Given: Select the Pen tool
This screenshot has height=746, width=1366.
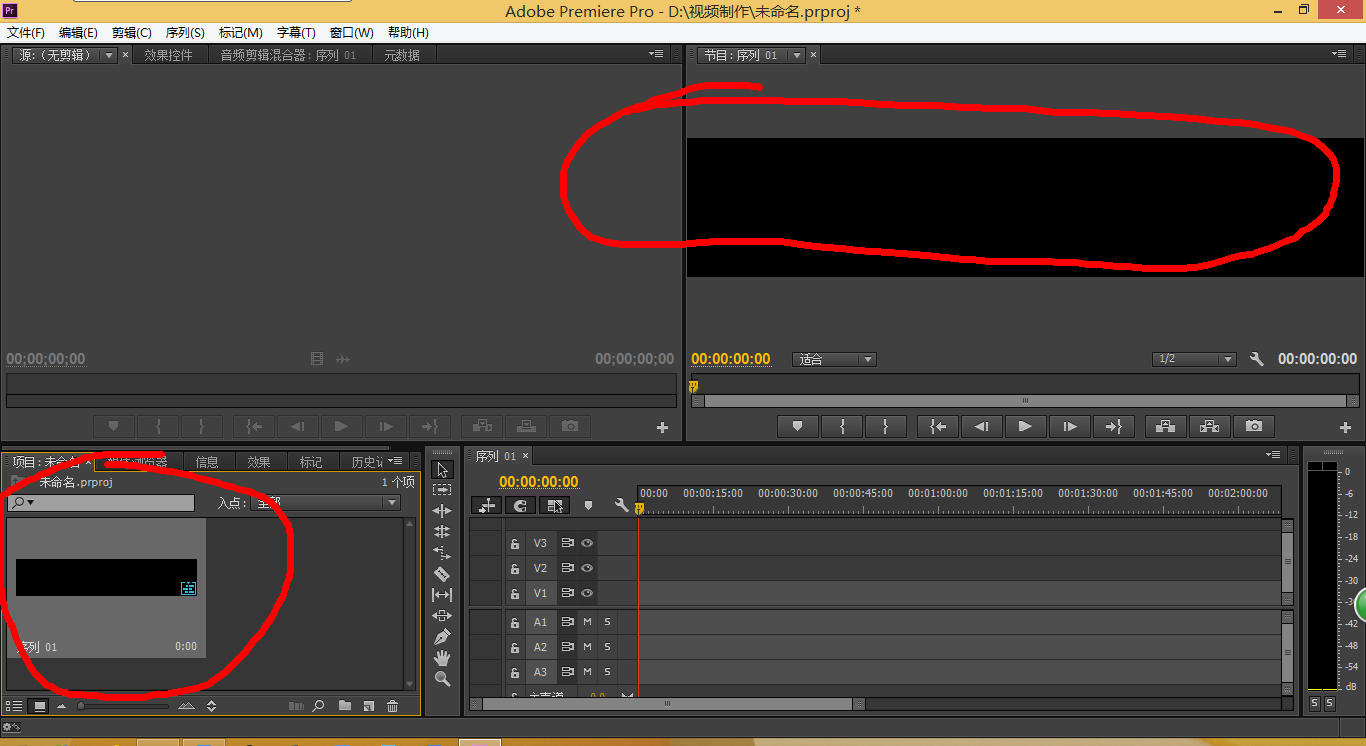Looking at the screenshot, I should tap(442, 637).
